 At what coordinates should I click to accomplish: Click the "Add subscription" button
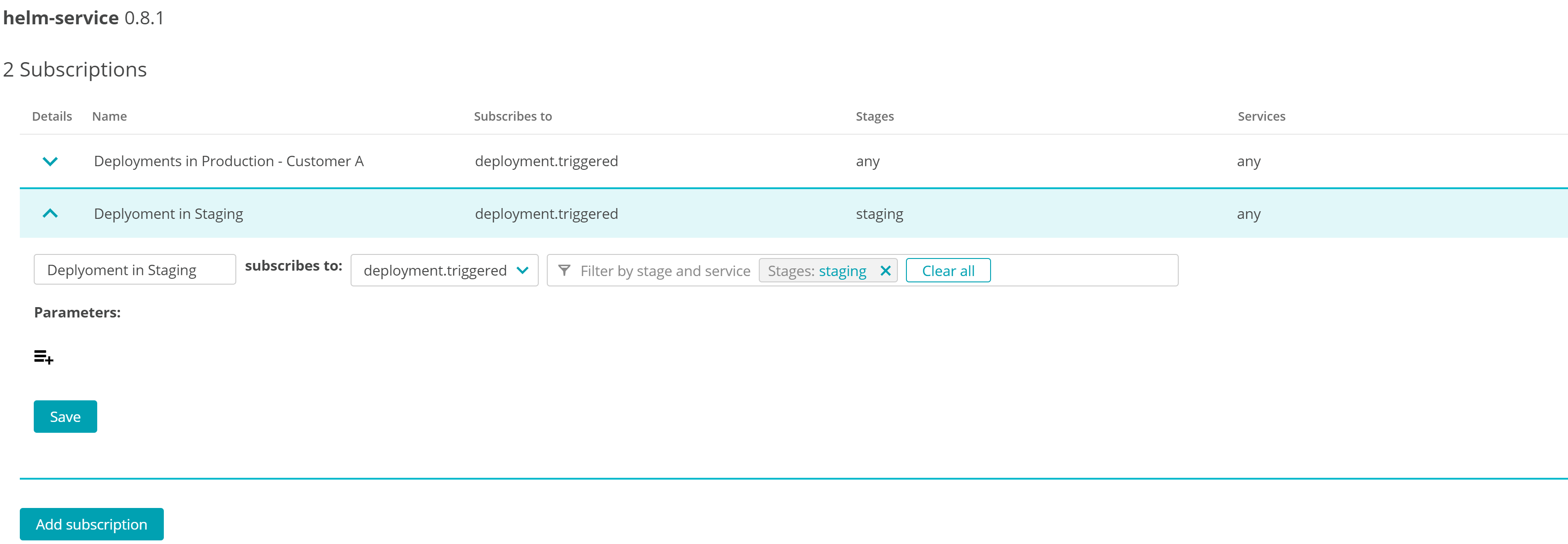click(x=91, y=523)
